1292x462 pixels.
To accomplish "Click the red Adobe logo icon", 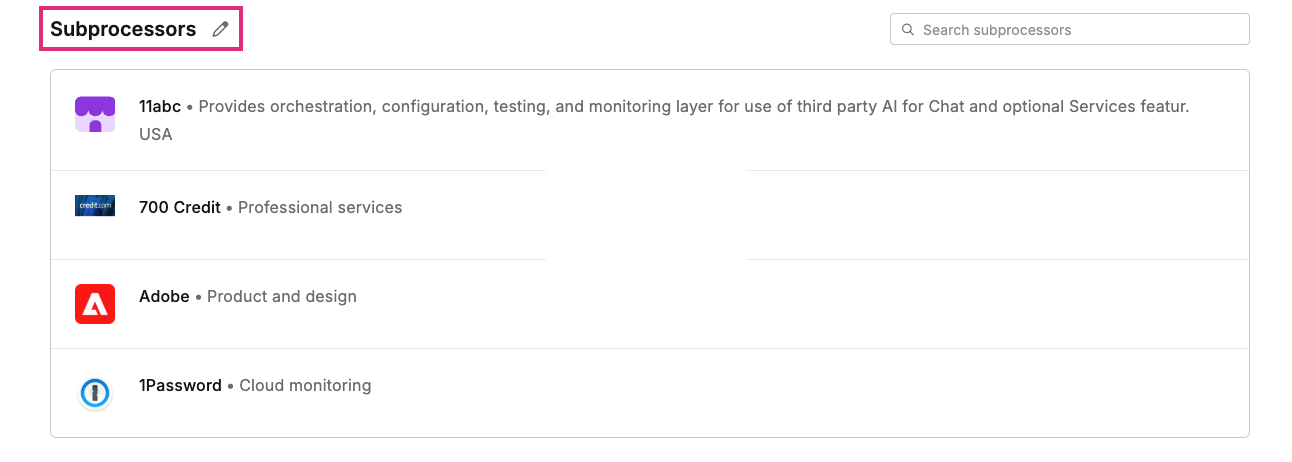I will click(95, 304).
